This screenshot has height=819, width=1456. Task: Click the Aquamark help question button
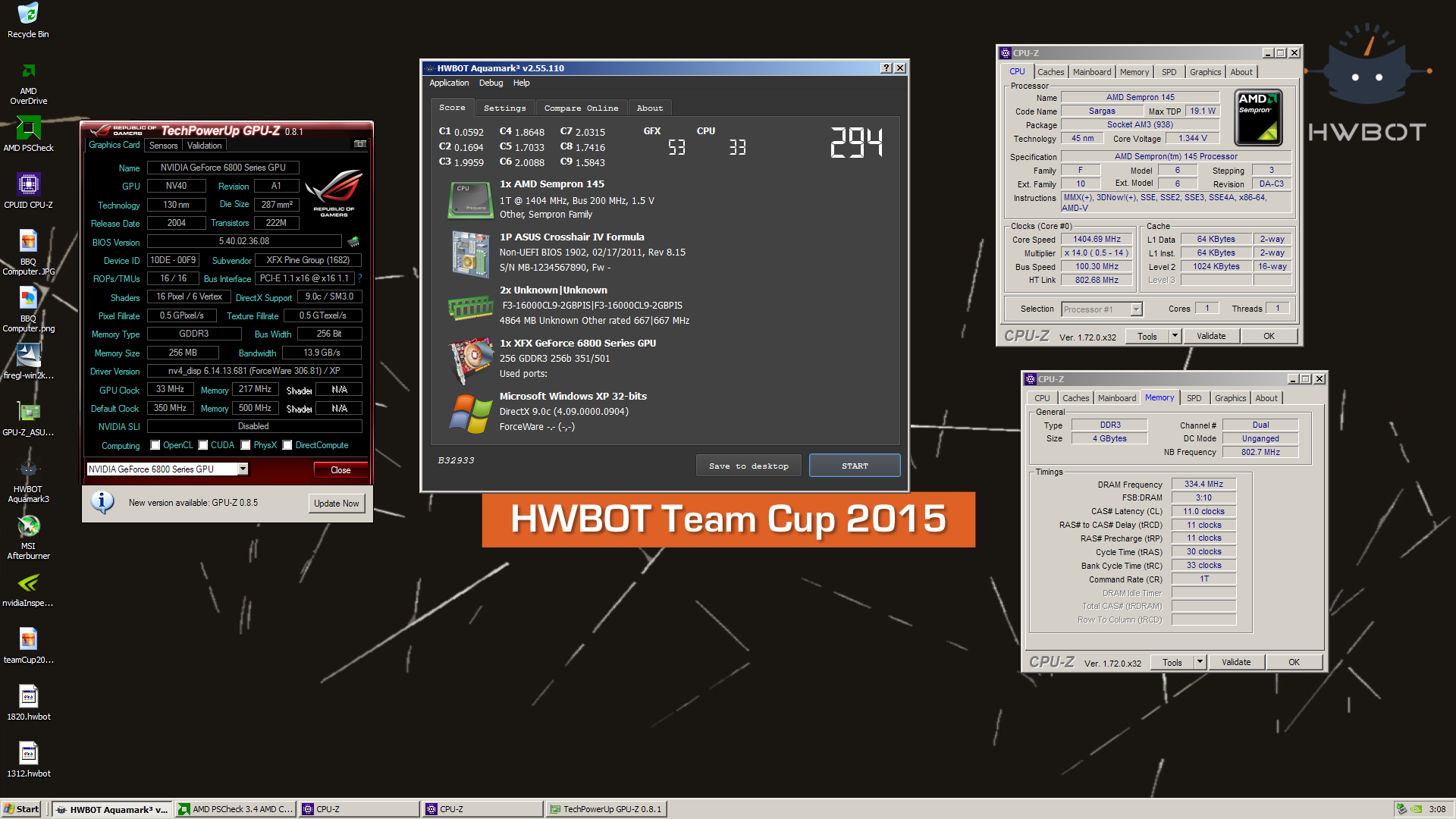pos(886,68)
